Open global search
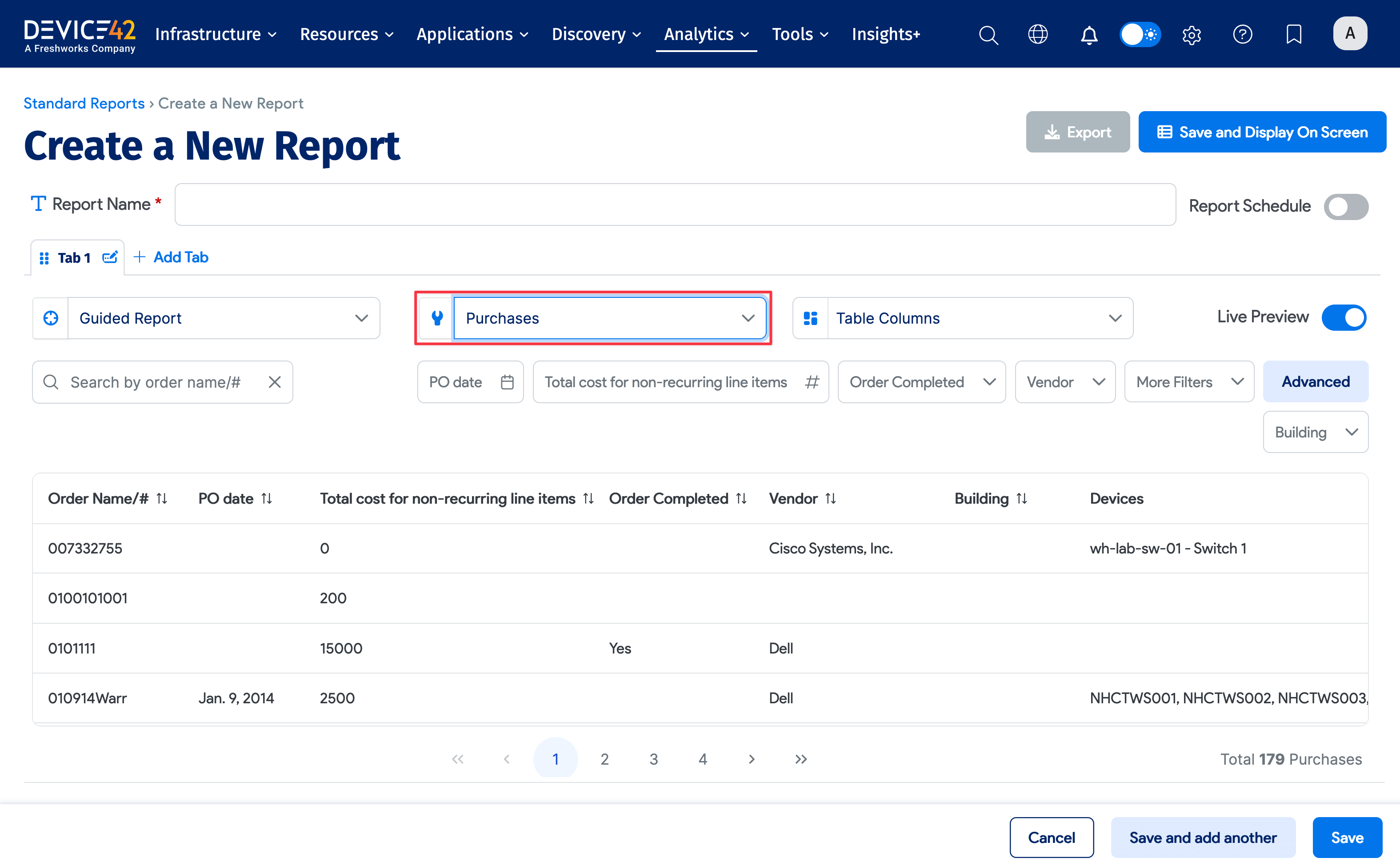 (x=988, y=34)
